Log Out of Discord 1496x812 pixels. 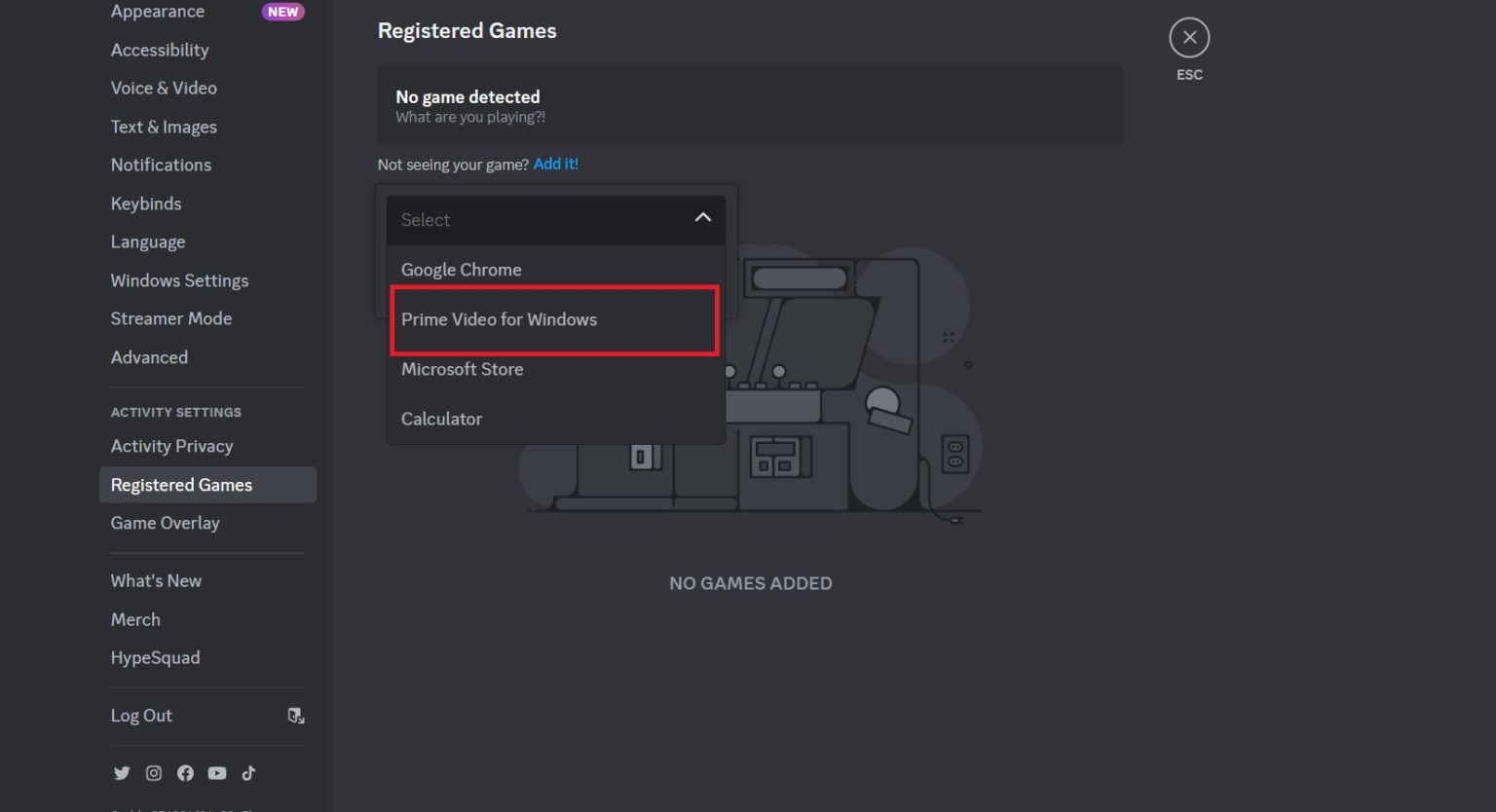tap(141, 715)
